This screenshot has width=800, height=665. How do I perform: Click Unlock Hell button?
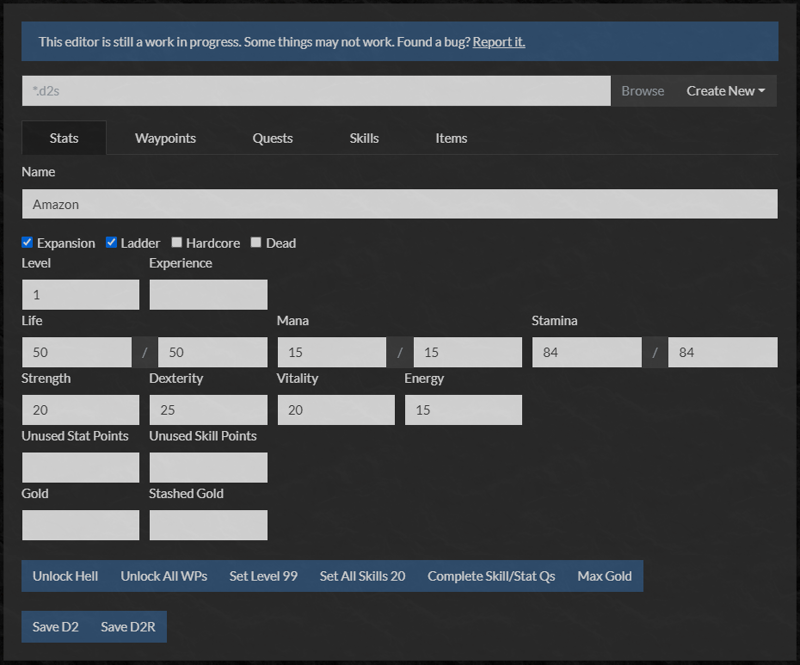click(65, 576)
